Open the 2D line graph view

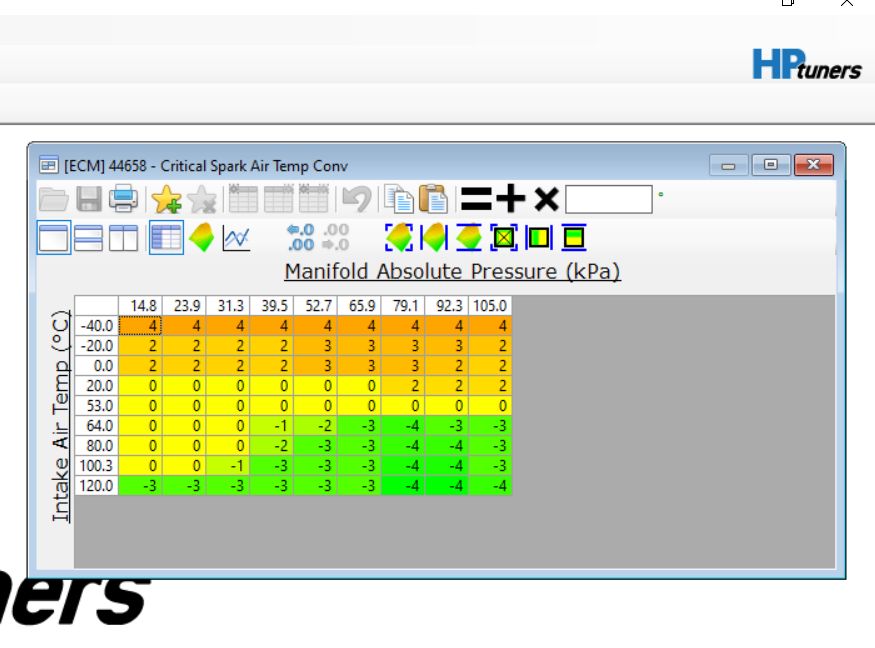pyautogui.click(x=236, y=238)
